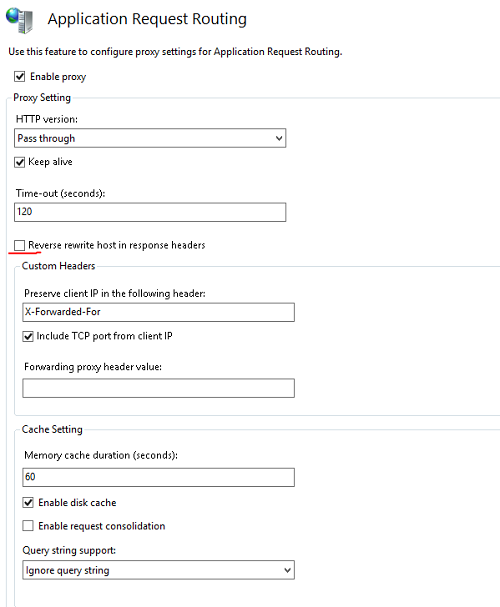Check Enable request consolidation option
Viewport: 500px width, 607px height.
point(28,526)
